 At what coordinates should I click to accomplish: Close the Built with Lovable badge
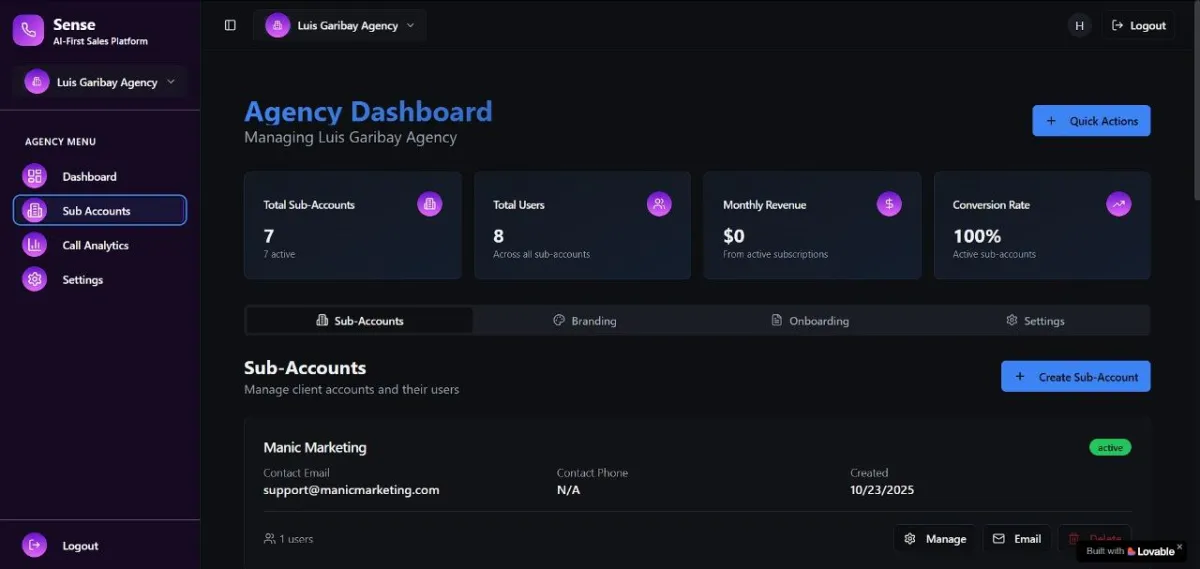(x=1180, y=547)
